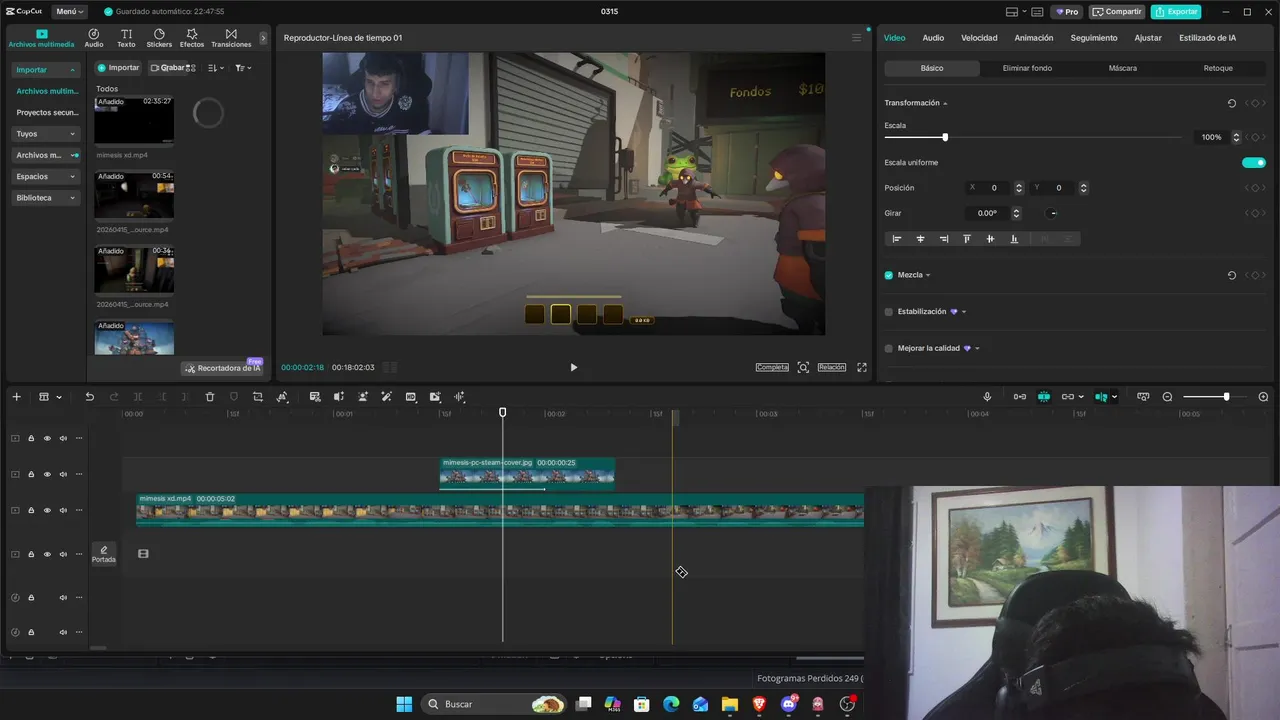The width and height of the screenshot is (1280, 720).
Task: Open the media sort order dropdown
Action: coord(215,68)
